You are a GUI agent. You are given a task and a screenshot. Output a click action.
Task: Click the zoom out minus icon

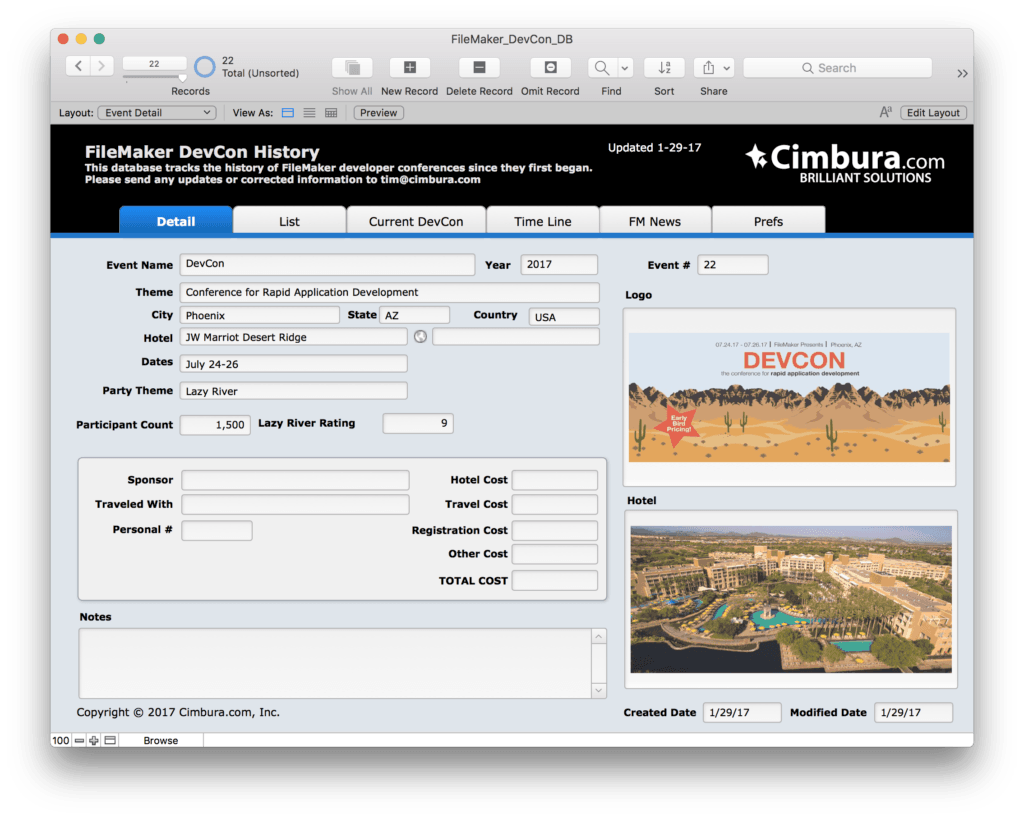[x=80, y=741]
